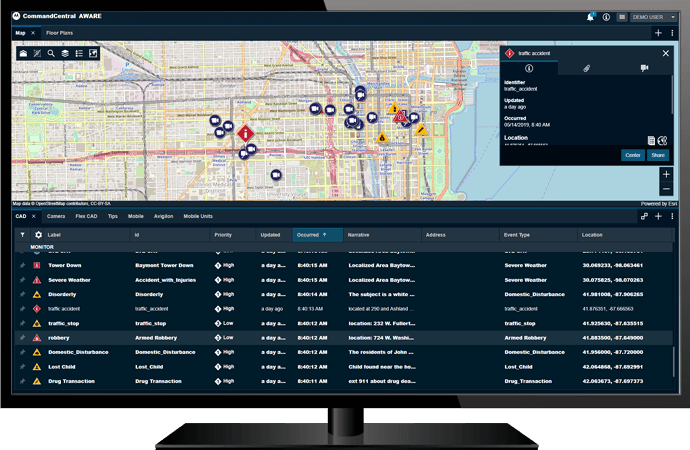Sort by the Occurred column header
The image size is (690, 450).
[317, 235]
